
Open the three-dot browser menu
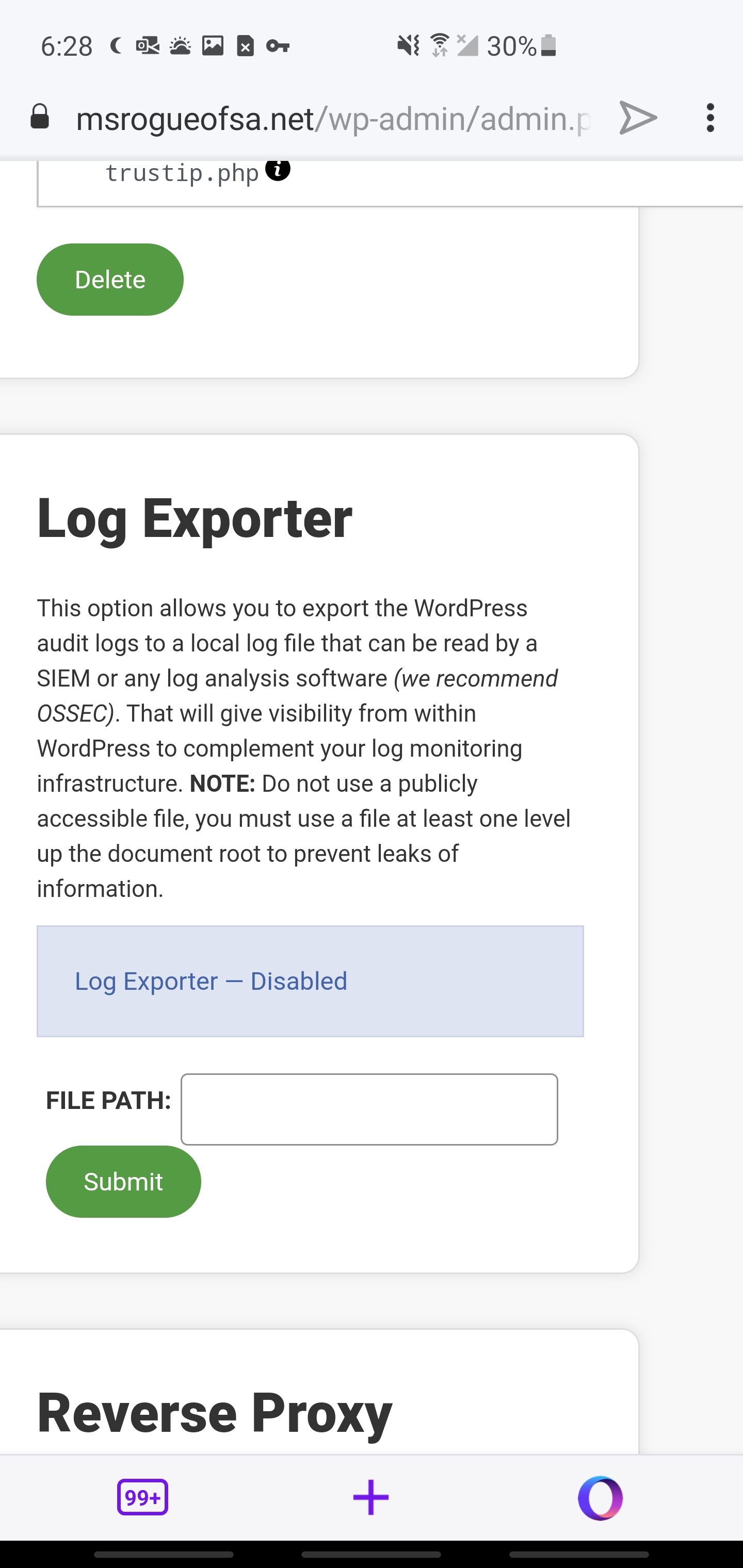pos(709,118)
